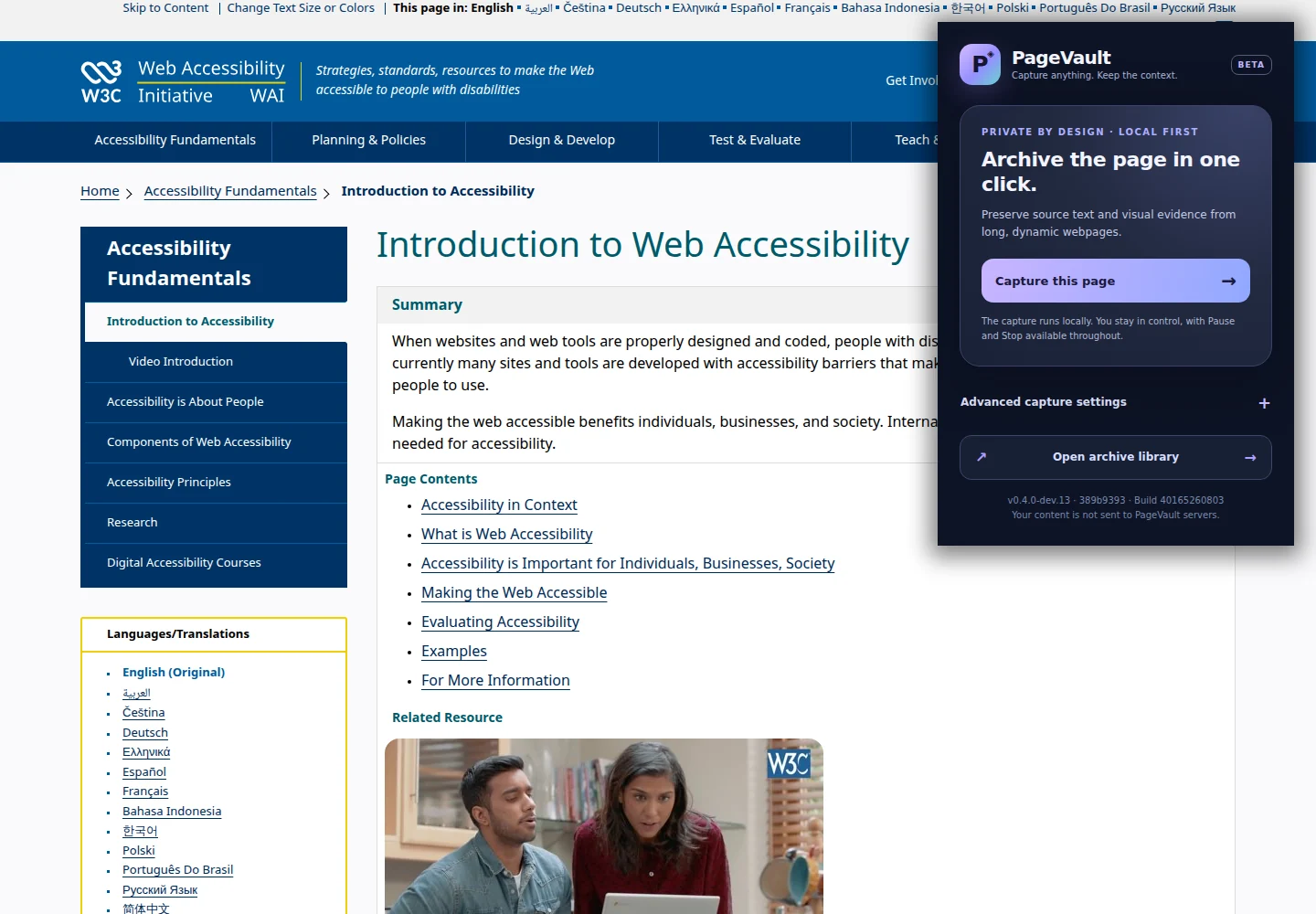This screenshot has height=914, width=1316.
Task: Click the Open archive library button
Action: pyautogui.click(x=1115, y=457)
